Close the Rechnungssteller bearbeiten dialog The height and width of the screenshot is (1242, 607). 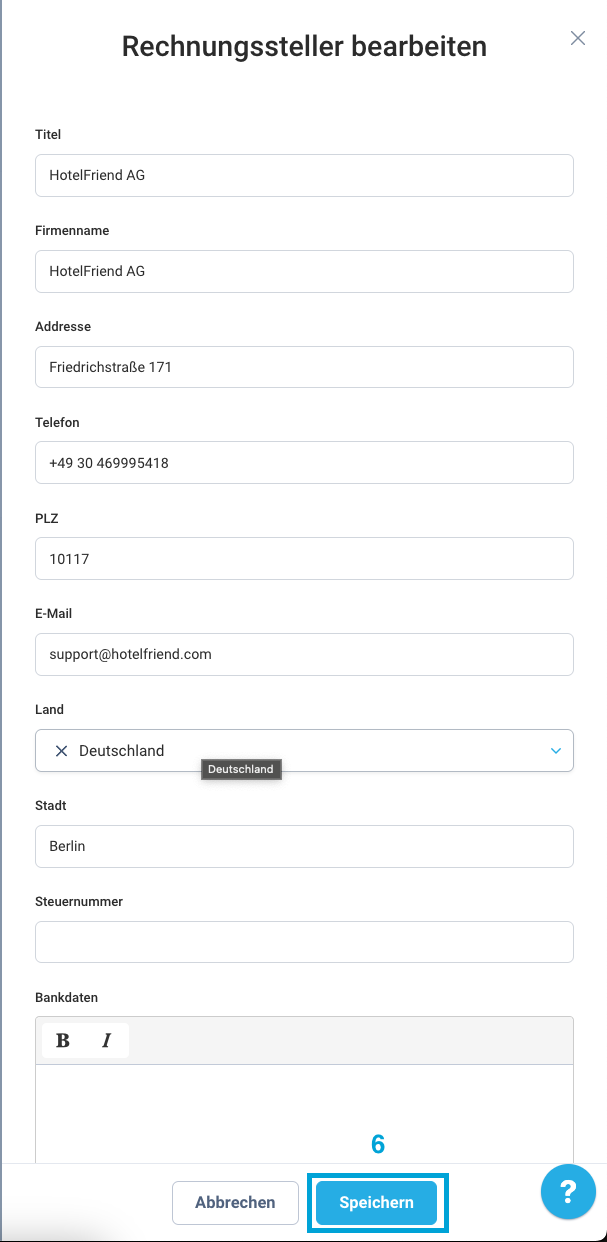577,38
